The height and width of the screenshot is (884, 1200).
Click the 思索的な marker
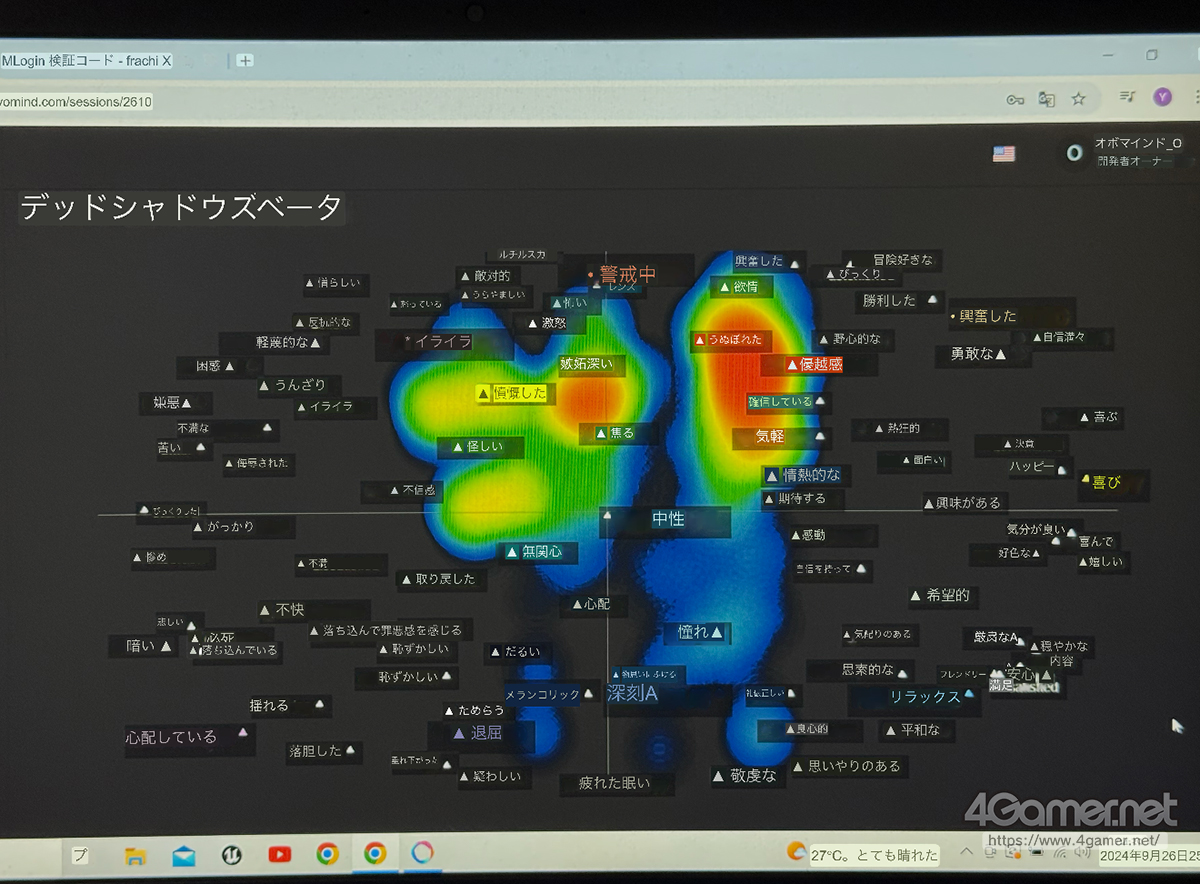[875, 670]
